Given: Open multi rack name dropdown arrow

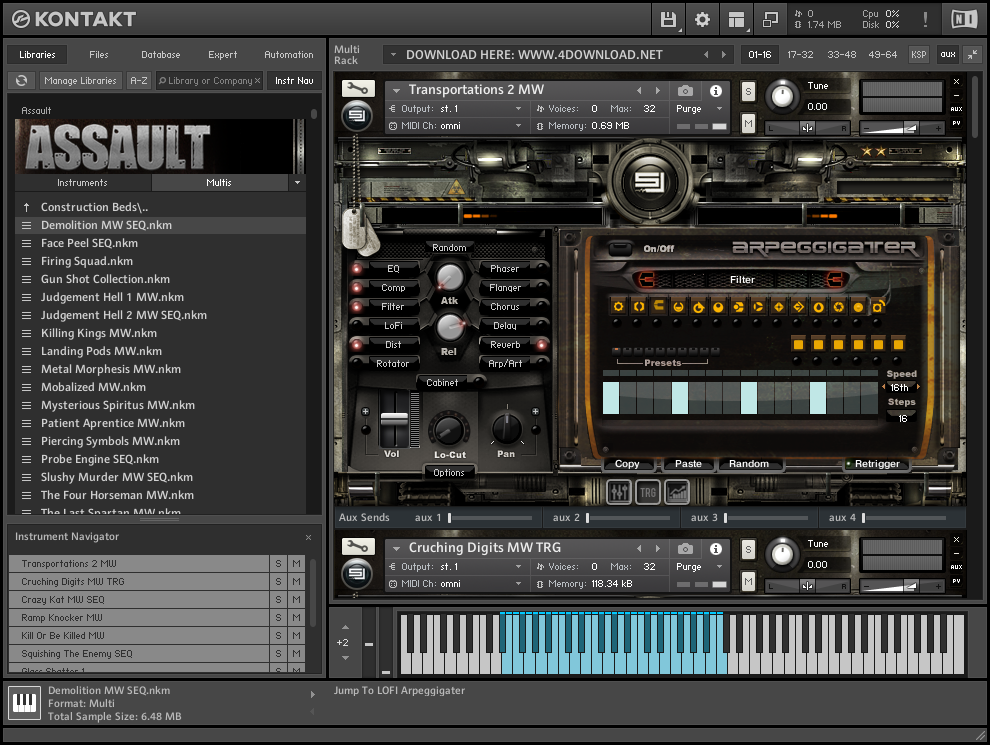Looking at the screenshot, I should (x=393, y=55).
